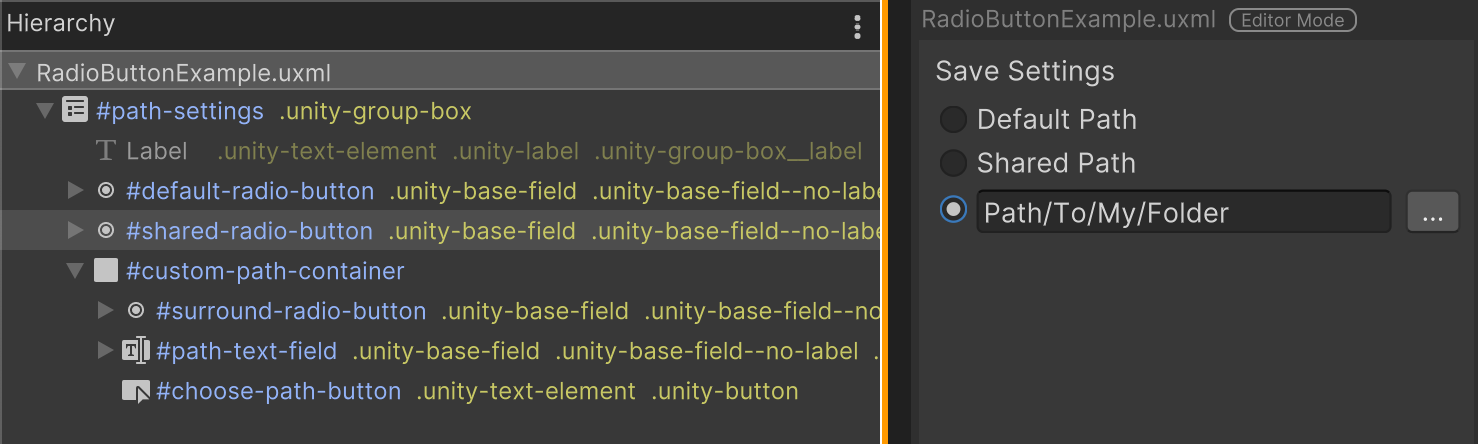Click the radio icon beside #shared-radio-button
1478x444 pixels.
tap(106, 231)
